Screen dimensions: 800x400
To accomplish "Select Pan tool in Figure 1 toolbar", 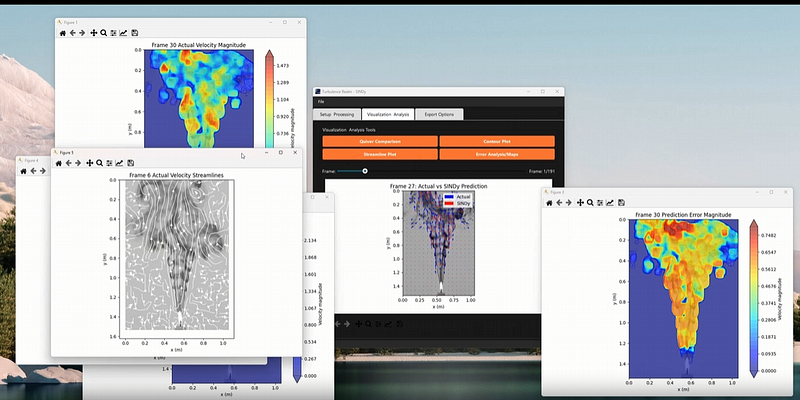I will [x=93, y=33].
